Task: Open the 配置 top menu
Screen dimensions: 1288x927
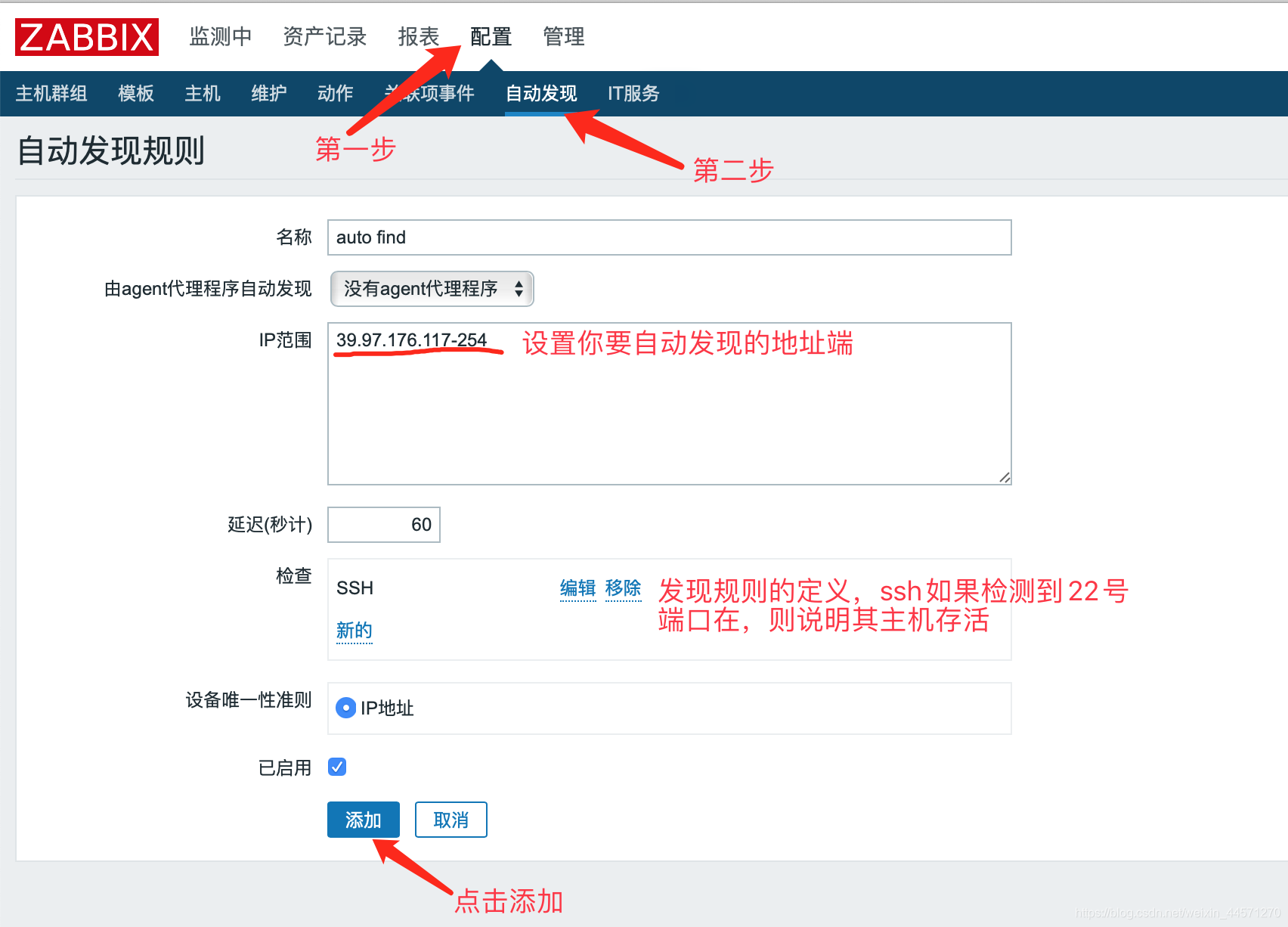Action: coord(491,36)
